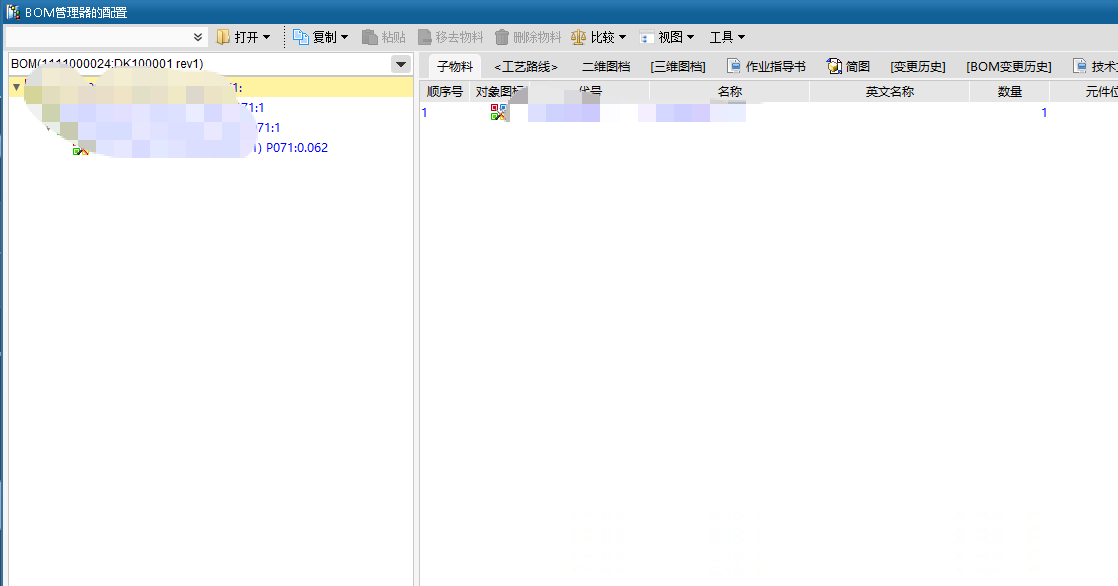Expand the toolbar combo box with double chevron
1118x586 pixels.
[x=198, y=37]
